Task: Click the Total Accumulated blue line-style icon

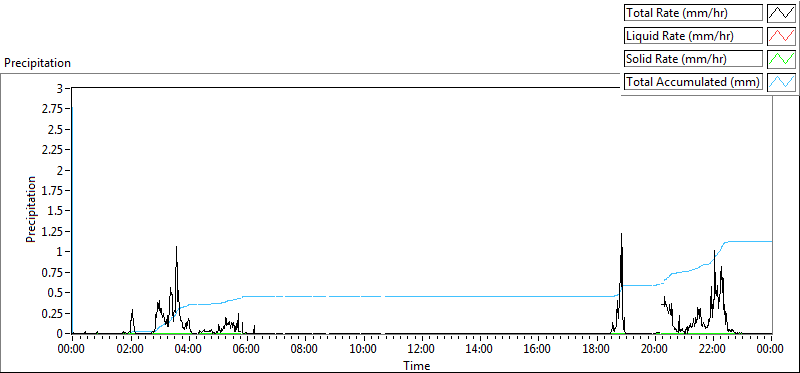Action: tap(782, 82)
